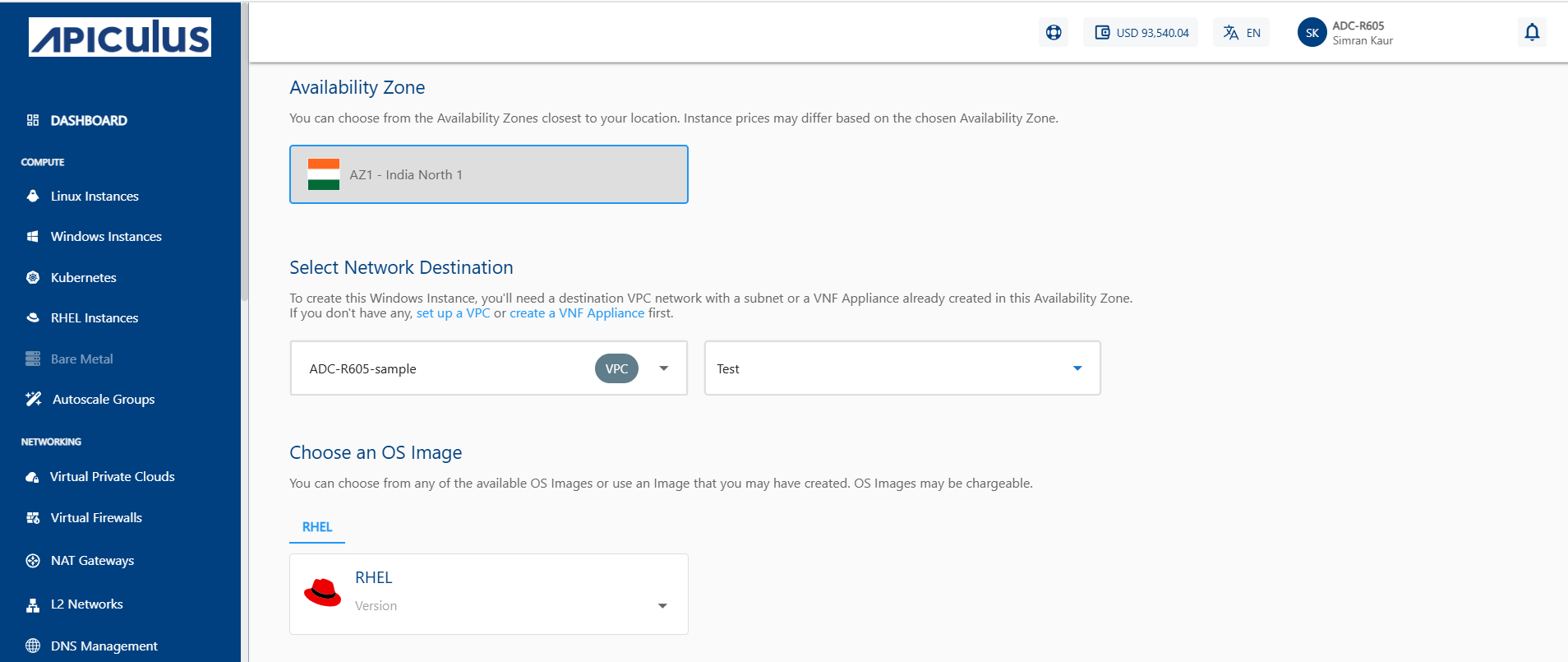Open Autoscale Groups in sidebar
This screenshot has height=662, width=1568.
coord(103,399)
